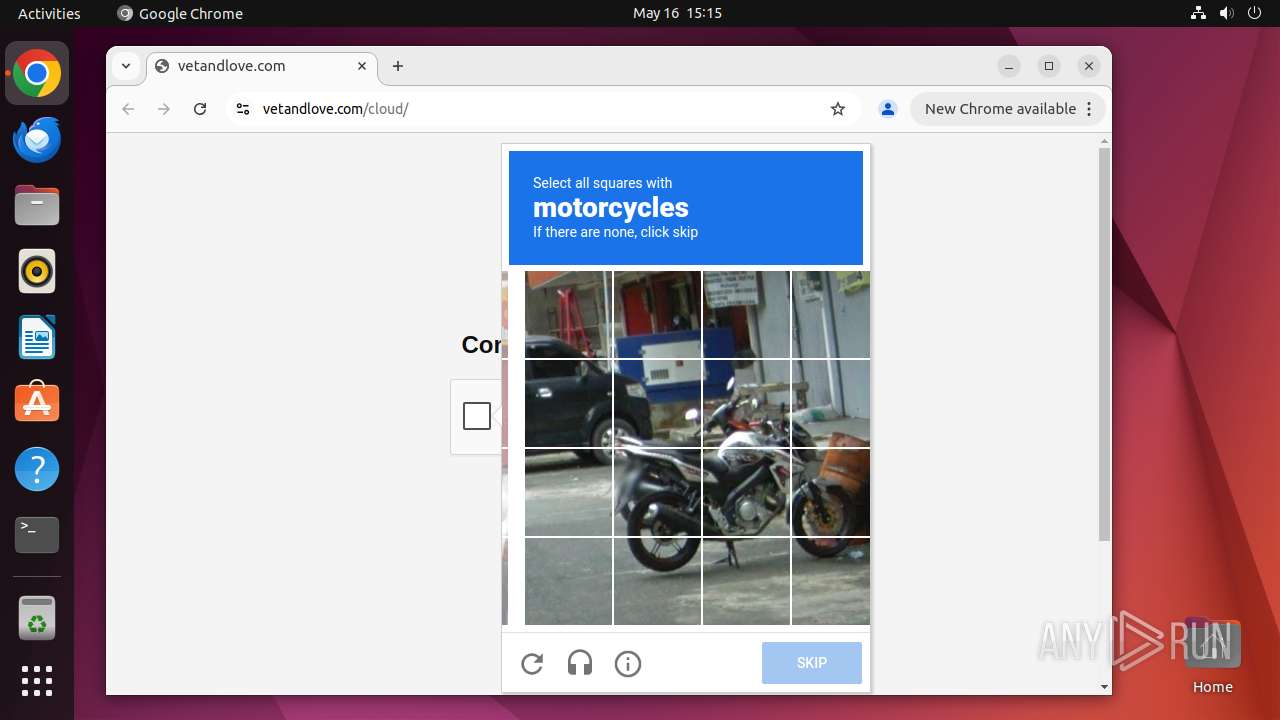Open Ubuntu Software from dock
Viewport: 1280px width, 720px height.
point(37,403)
